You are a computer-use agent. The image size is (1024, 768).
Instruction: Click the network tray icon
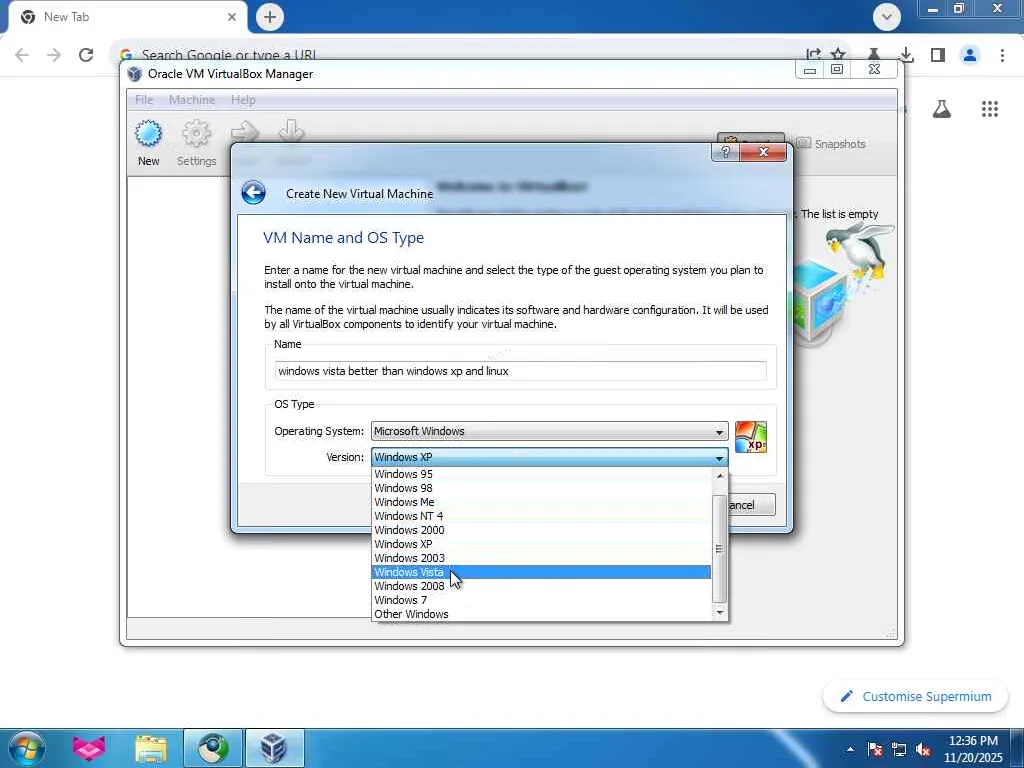pos(899,749)
